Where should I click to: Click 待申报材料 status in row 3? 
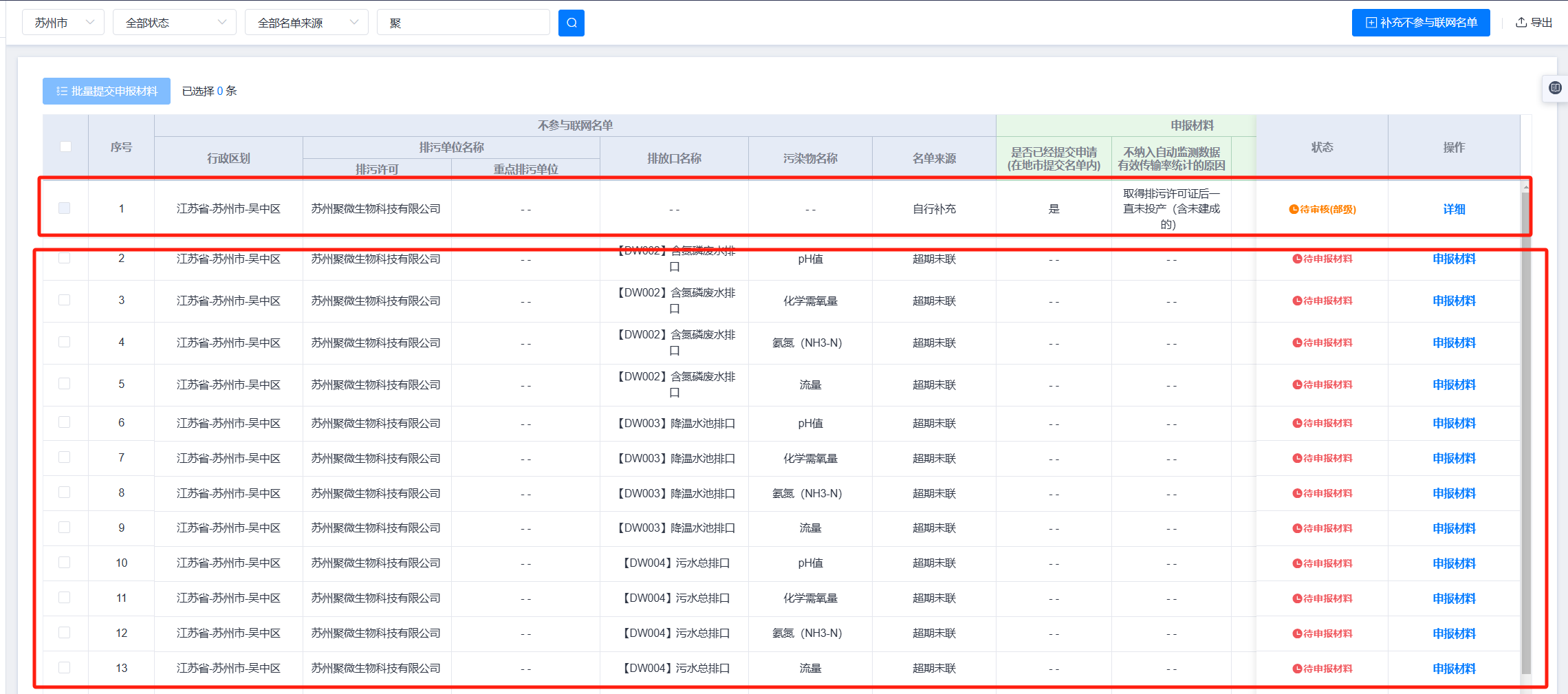tap(1322, 301)
